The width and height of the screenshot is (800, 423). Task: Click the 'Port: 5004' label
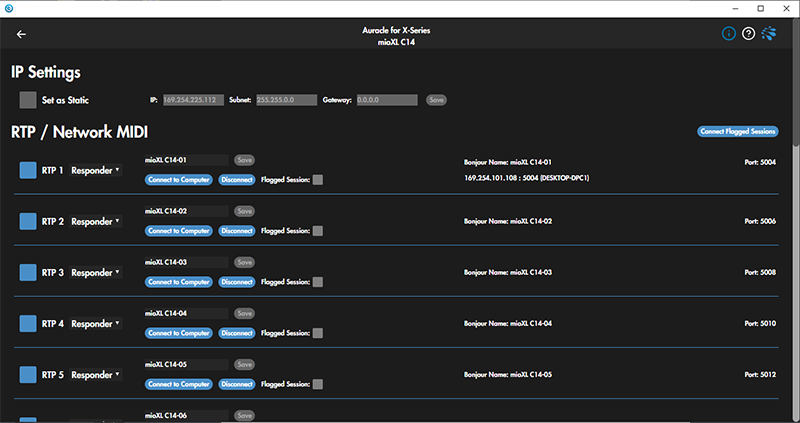pos(760,162)
